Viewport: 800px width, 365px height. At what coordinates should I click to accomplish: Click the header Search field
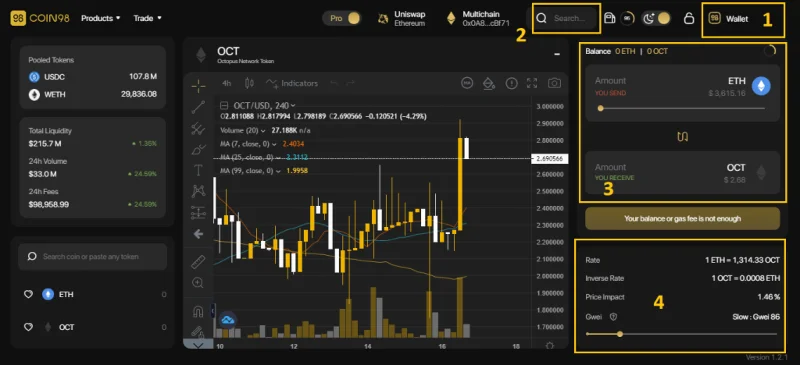pyautogui.click(x=566, y=18)
